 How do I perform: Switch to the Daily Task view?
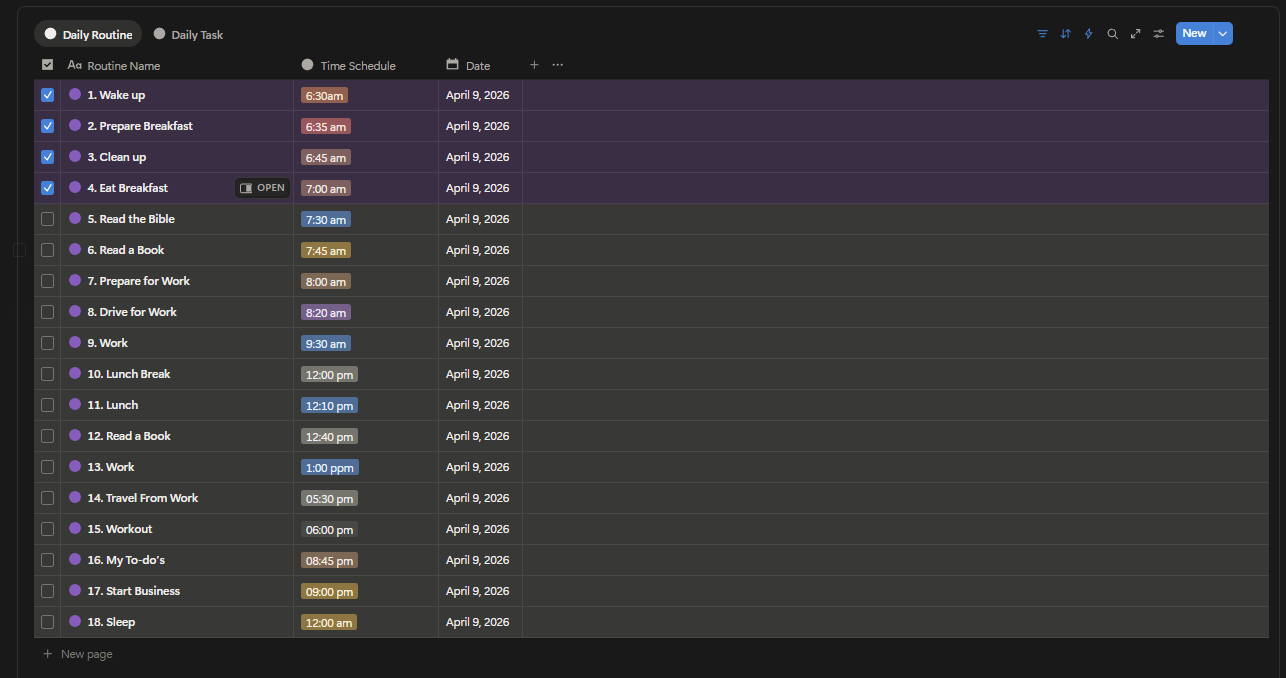point(188,33)
